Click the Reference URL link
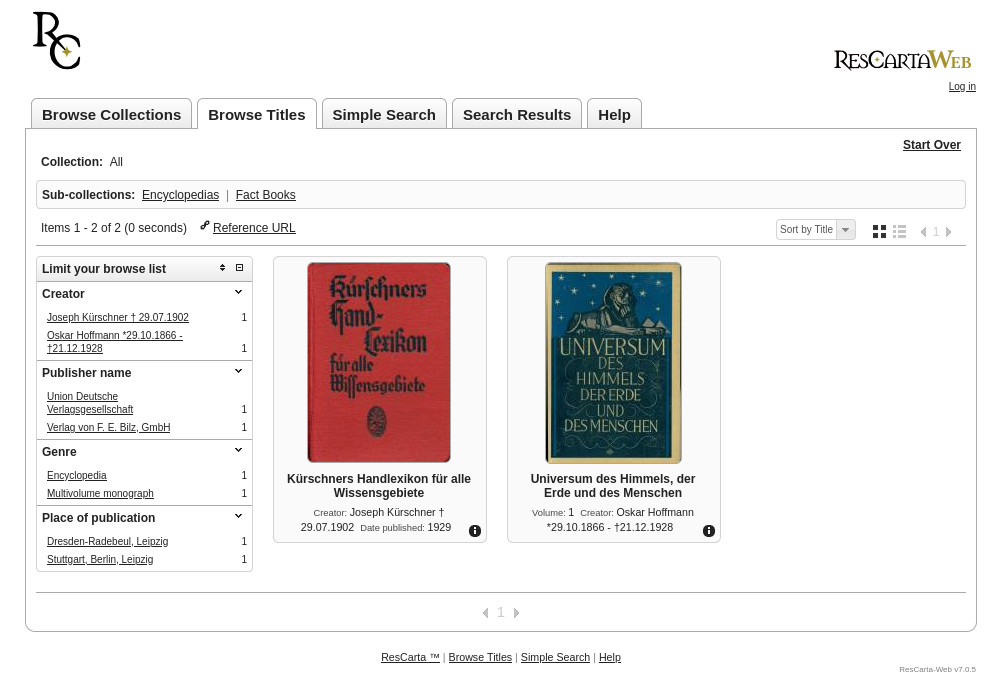The width and height of the screenshot is (1002, 679). click(254, 227)
